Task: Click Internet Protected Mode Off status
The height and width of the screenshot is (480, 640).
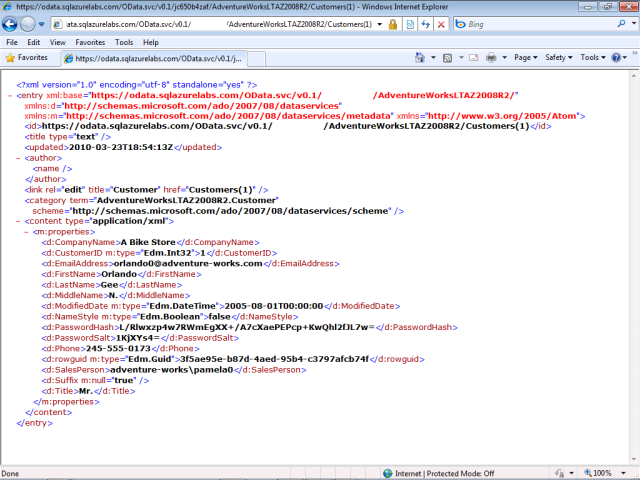Action: pos(444,473)
